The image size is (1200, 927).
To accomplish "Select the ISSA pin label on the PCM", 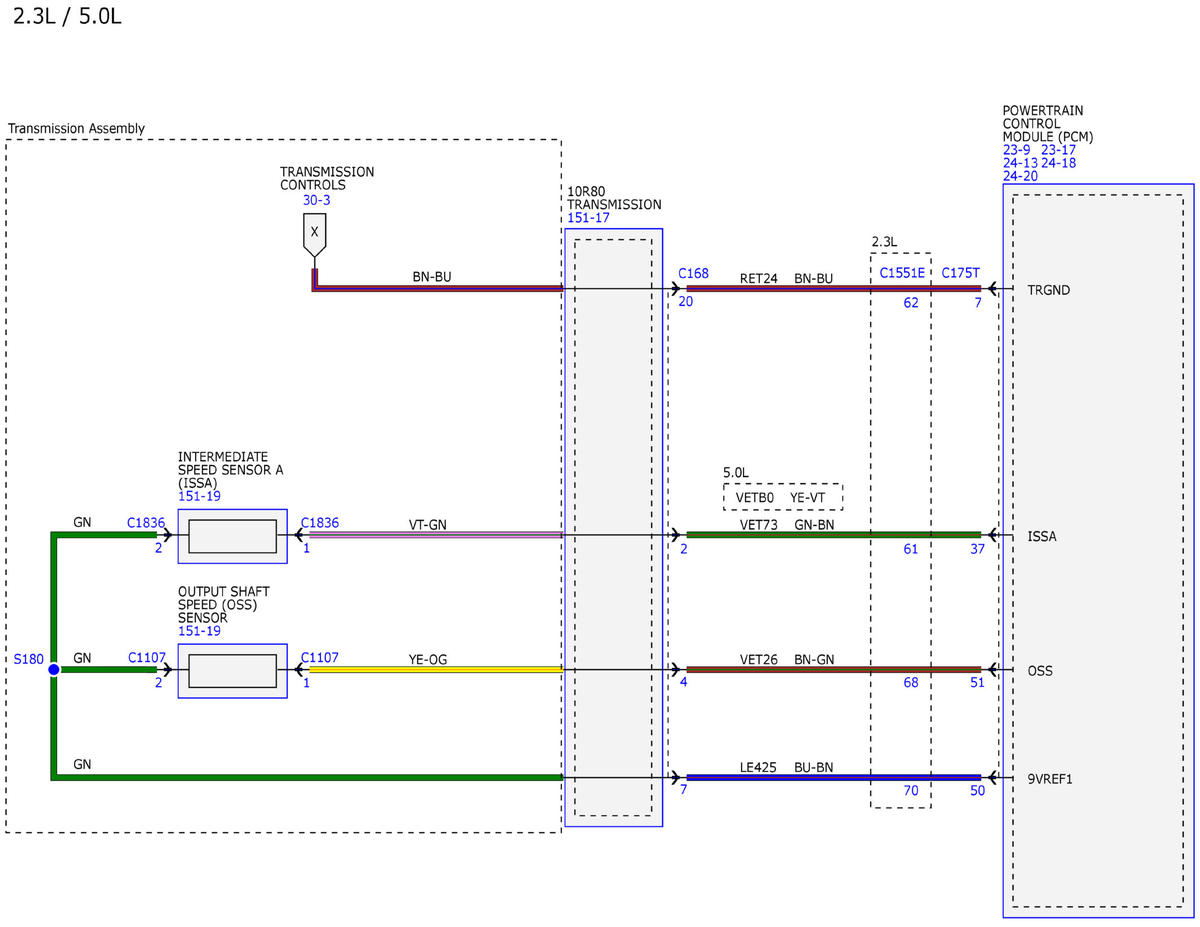I will 1042,536.
